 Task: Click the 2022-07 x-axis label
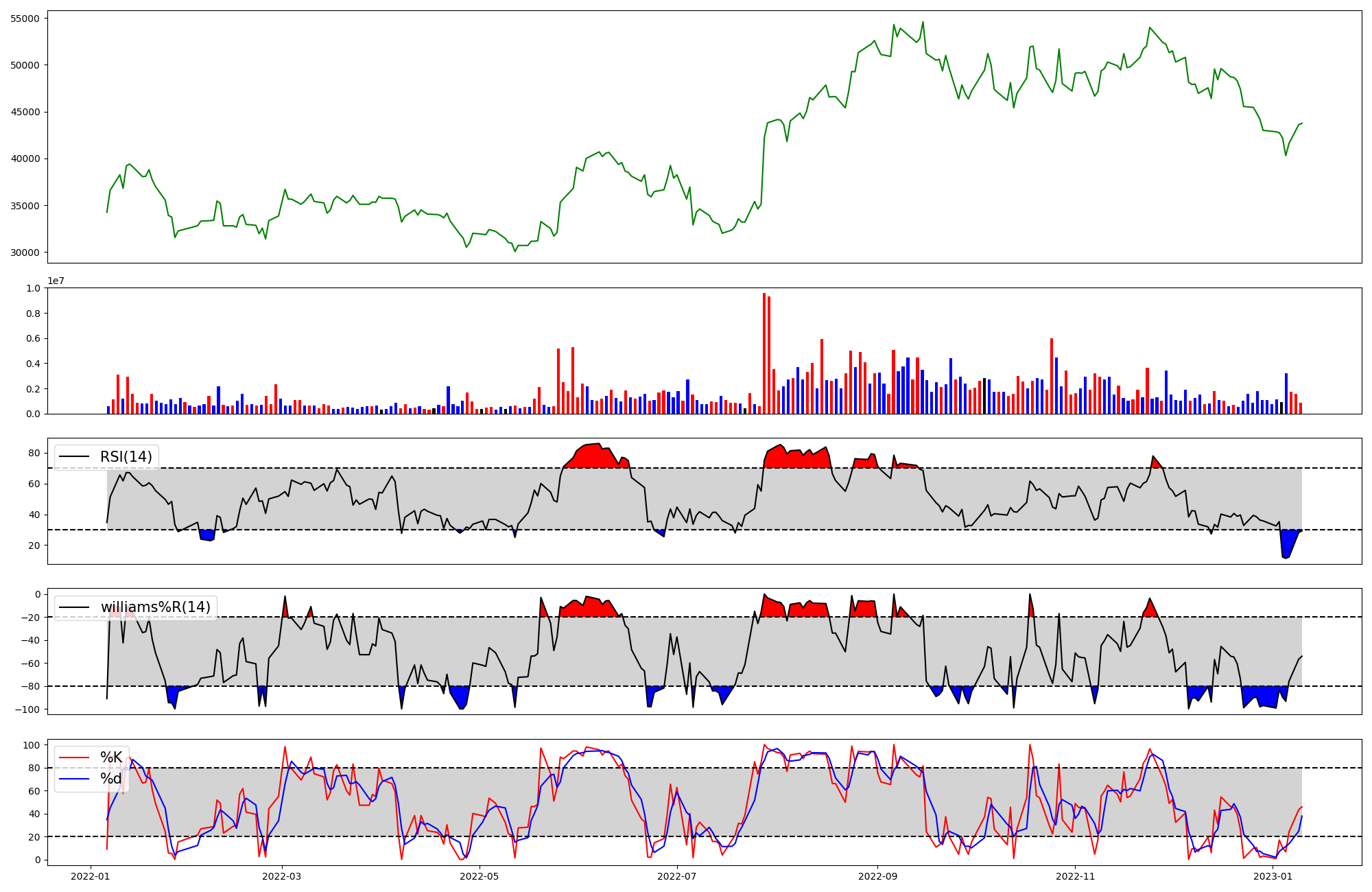(677, 876)
